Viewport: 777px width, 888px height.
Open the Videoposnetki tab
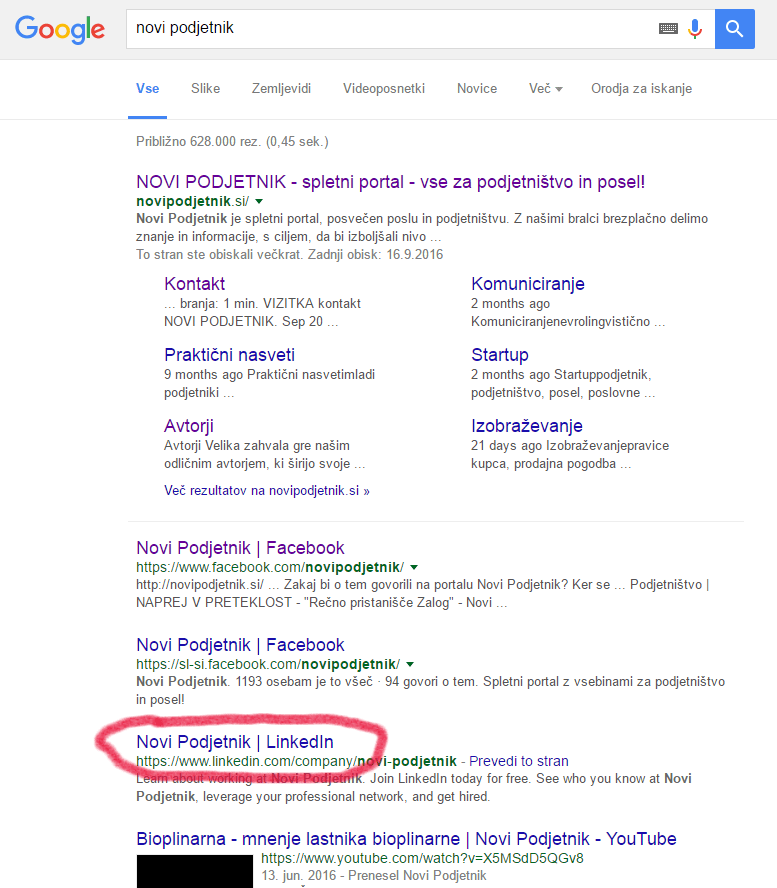coord(384,88)
